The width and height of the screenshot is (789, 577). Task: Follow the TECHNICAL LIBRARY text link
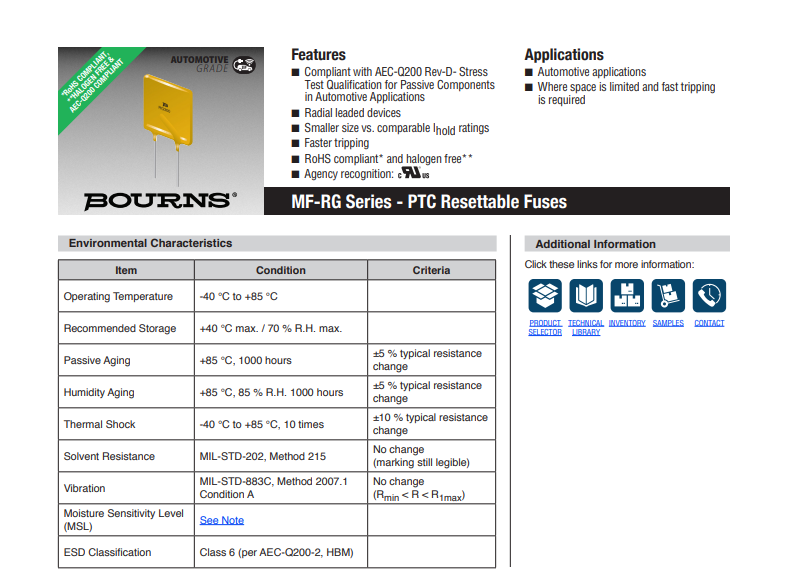coord(586,327)
